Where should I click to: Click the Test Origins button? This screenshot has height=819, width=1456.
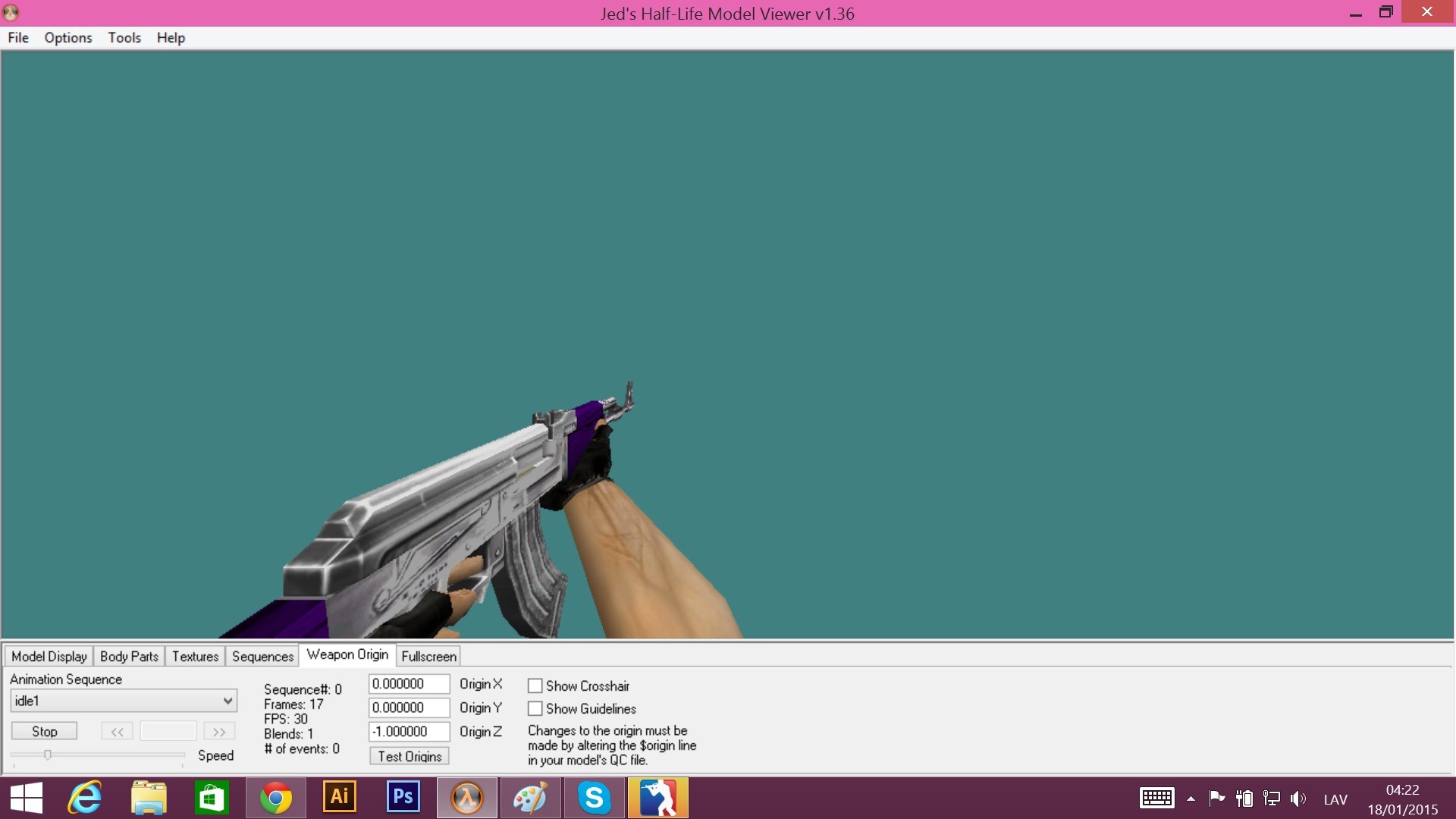(x=409, y=756)
